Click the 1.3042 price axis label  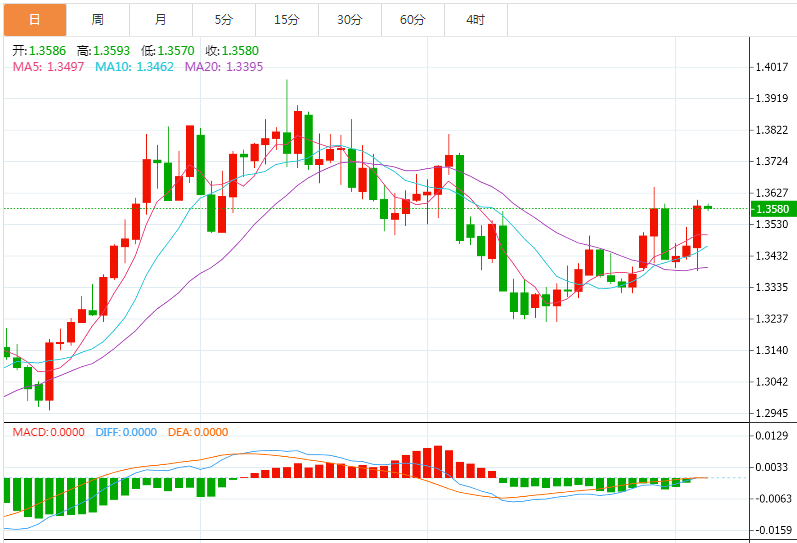click(772, 382)
